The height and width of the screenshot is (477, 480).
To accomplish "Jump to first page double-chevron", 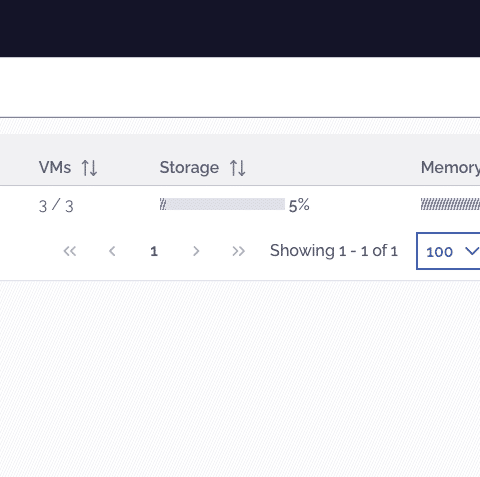I will pos(70,251).
